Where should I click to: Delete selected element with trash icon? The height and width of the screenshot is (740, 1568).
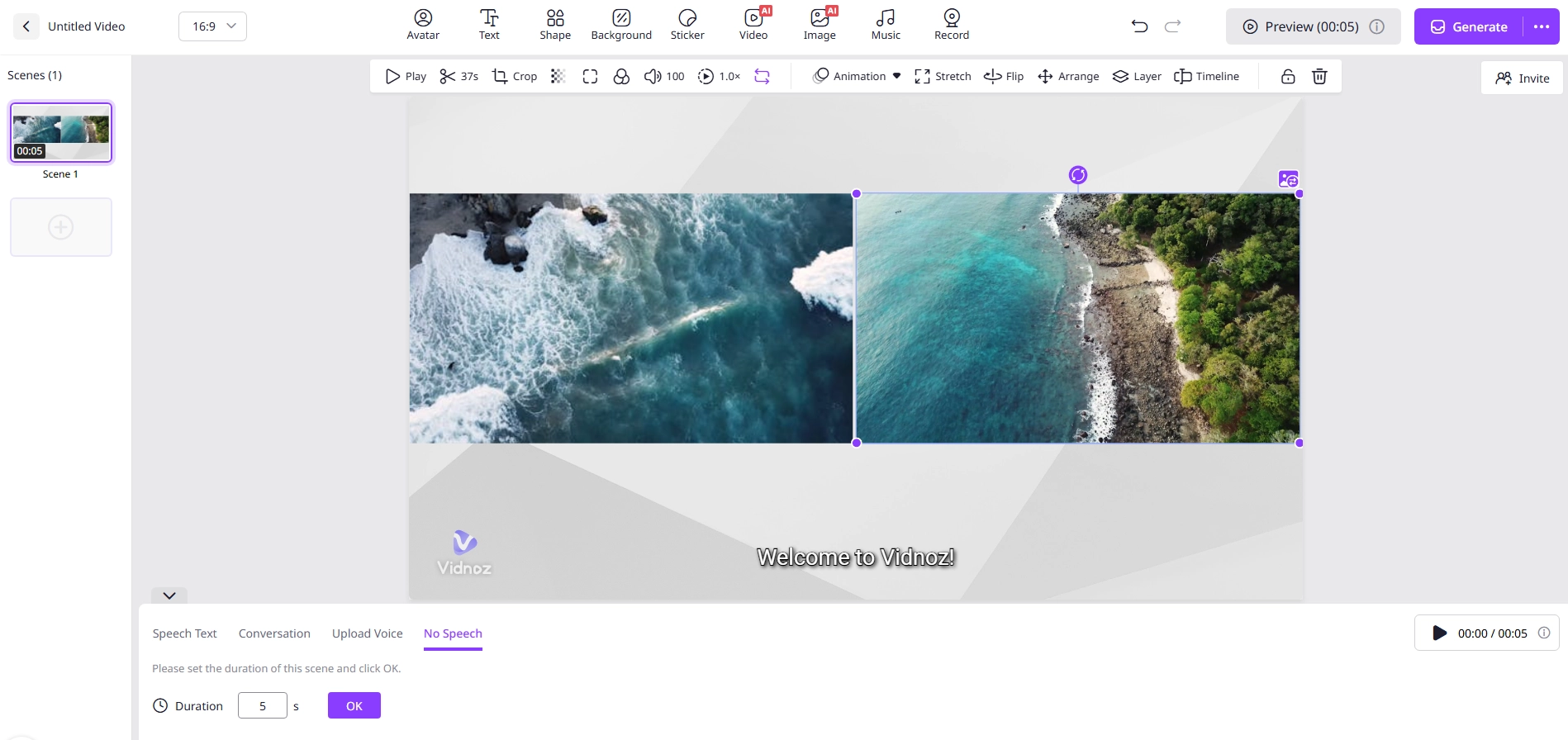(x=1319, y=76)
